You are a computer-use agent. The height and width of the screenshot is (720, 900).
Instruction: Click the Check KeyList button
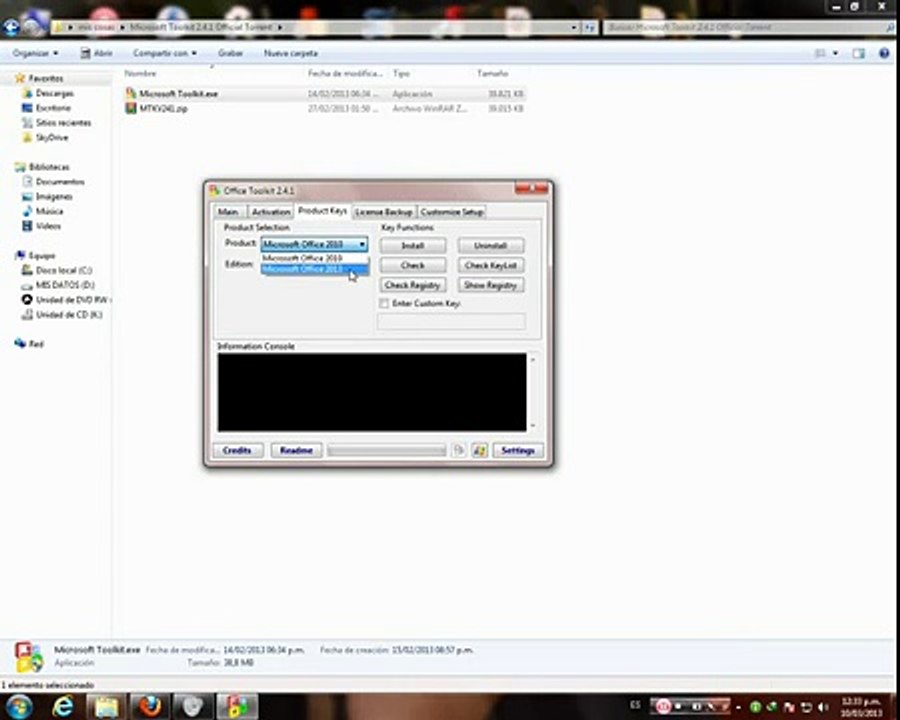tap(491, 265)
